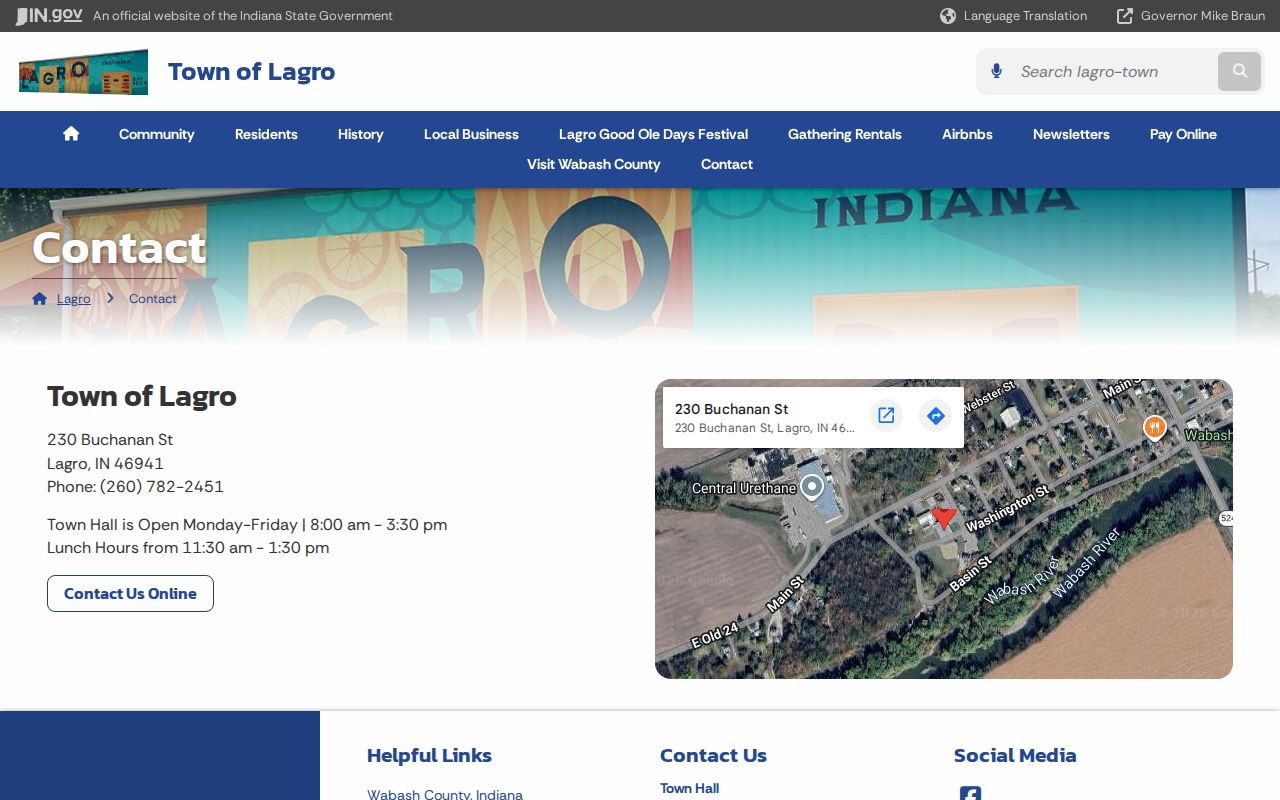This screenshot has width=1280, height=800.
Task: Open map in new window icon
Action: click(x=886, y=415)
